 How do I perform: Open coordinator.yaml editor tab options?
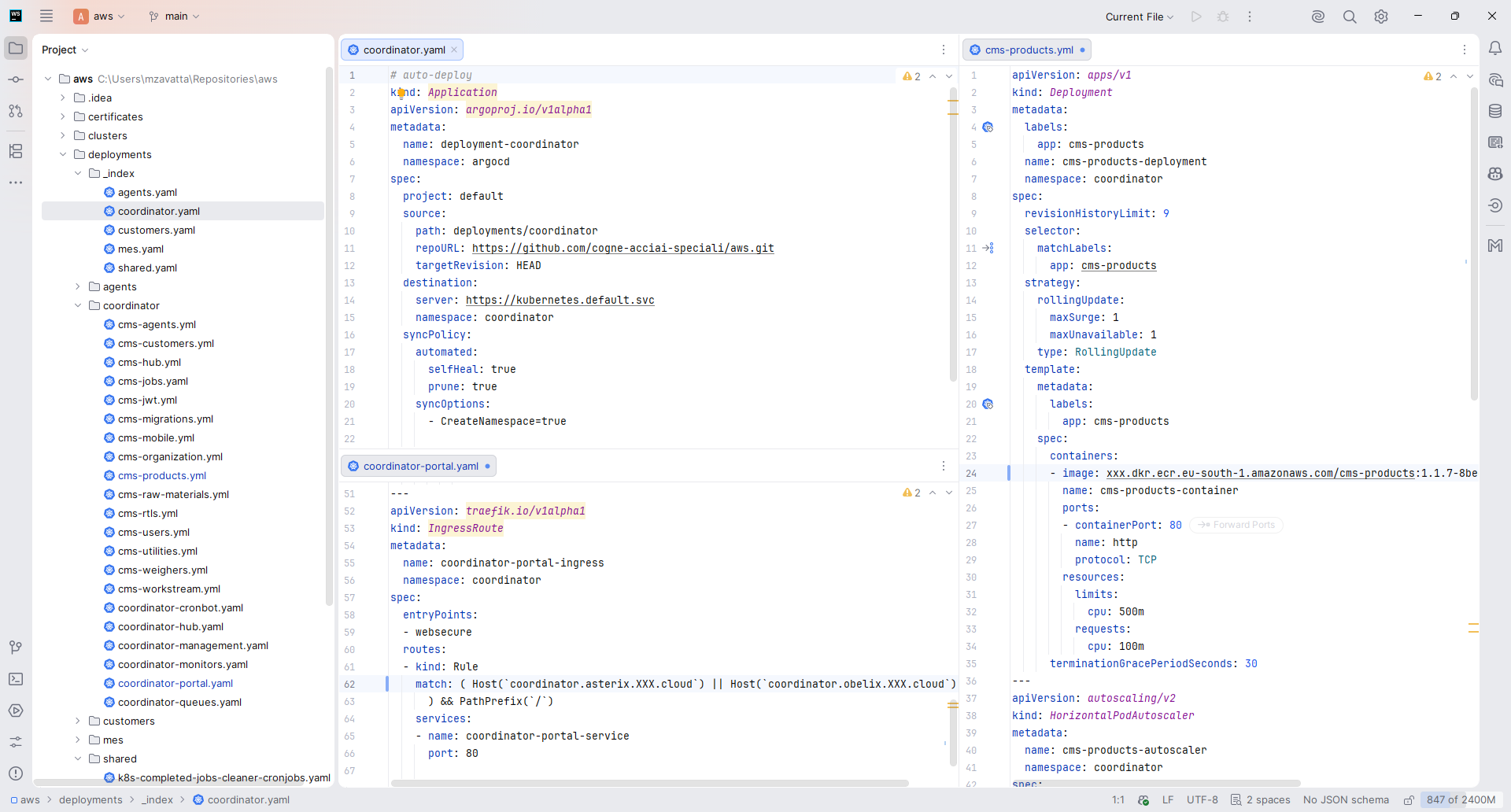(x=944, y=50)
